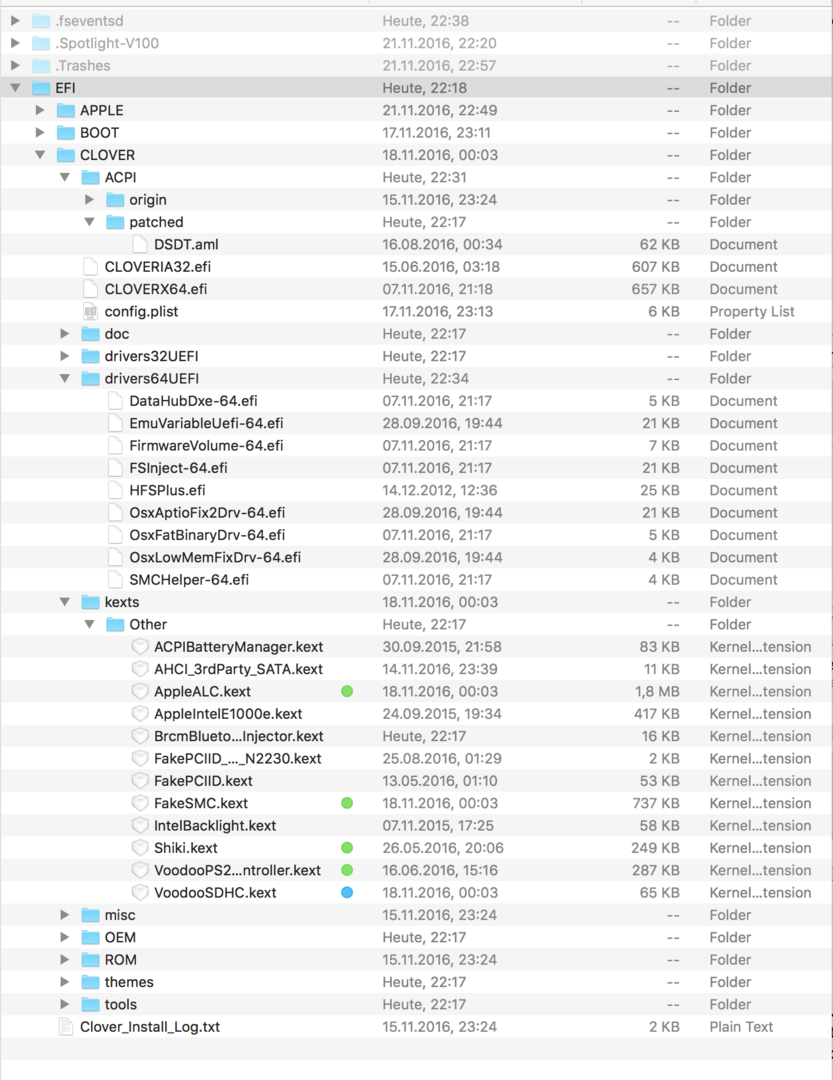Collapse the kexts folder
This screenshot has height=1080, width=833.
coord(65,602)
